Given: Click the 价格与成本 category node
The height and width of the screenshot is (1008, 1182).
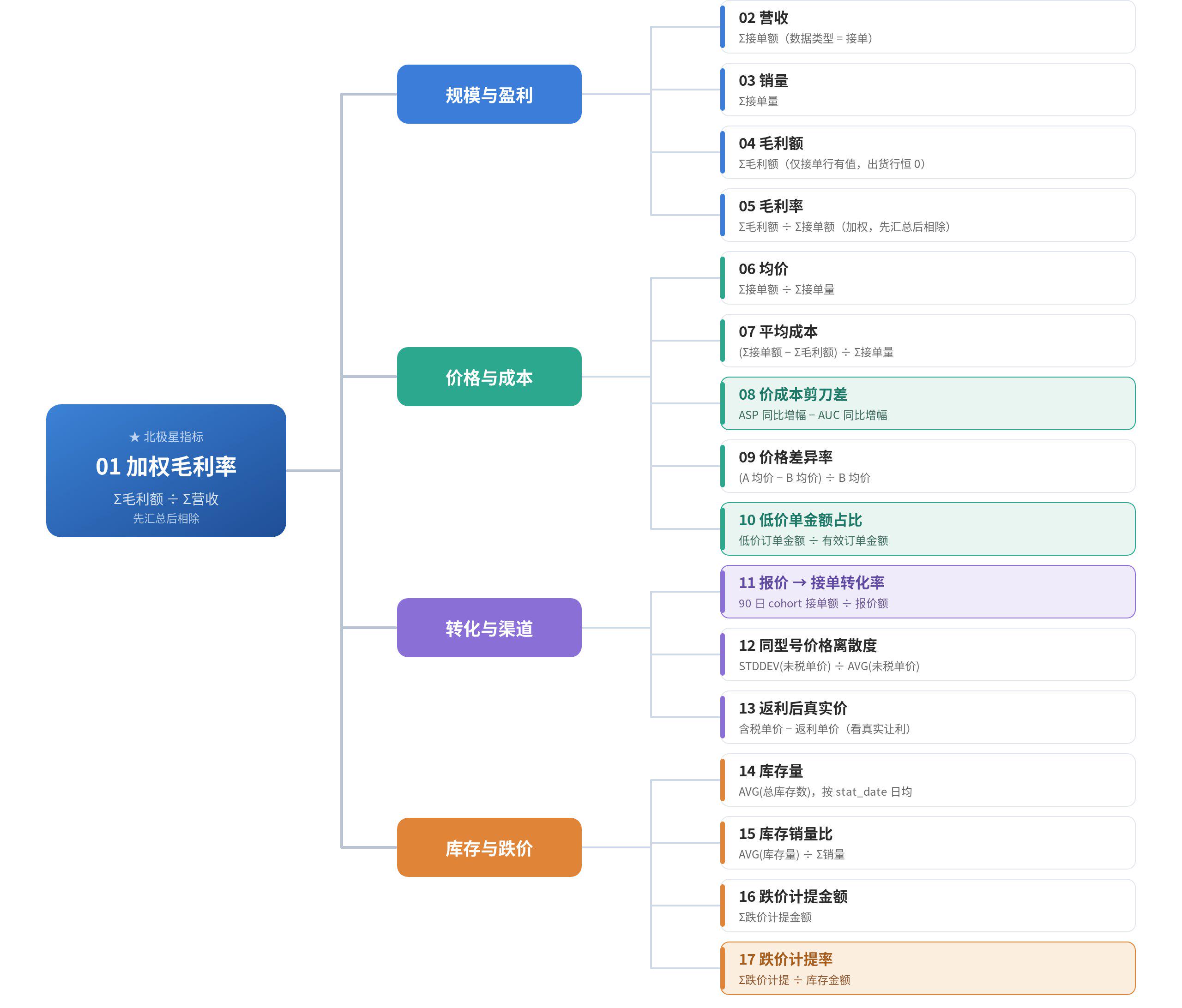Looking at the screenshot, I should [489, 376].
